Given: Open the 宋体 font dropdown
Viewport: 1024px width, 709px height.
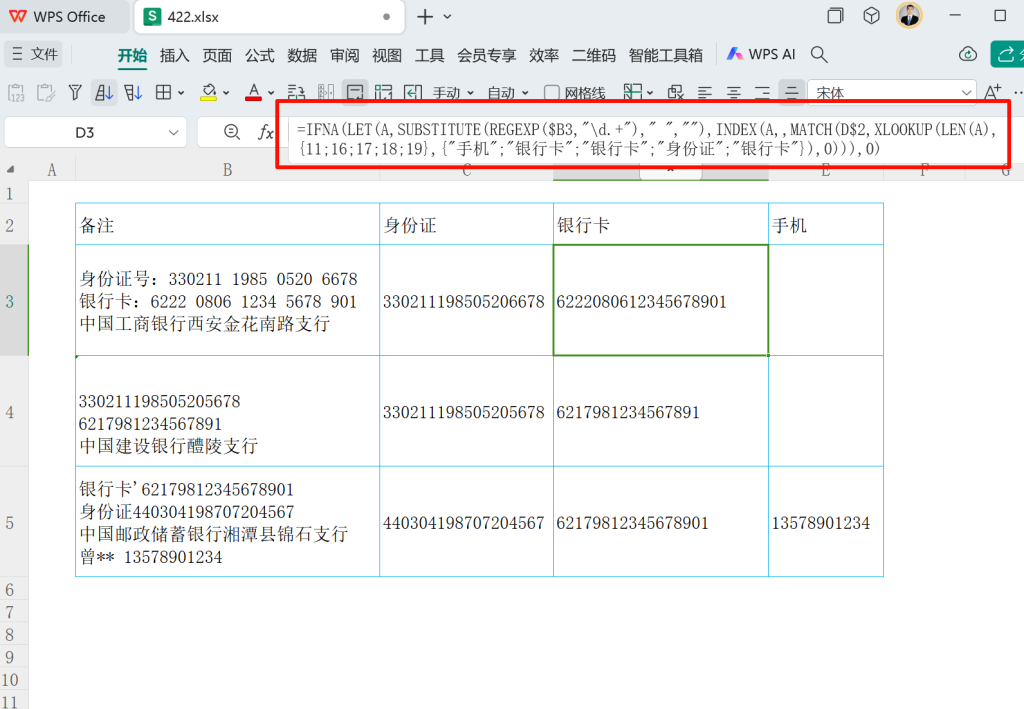Looking at the screenshot, I should tap(966, 93).
